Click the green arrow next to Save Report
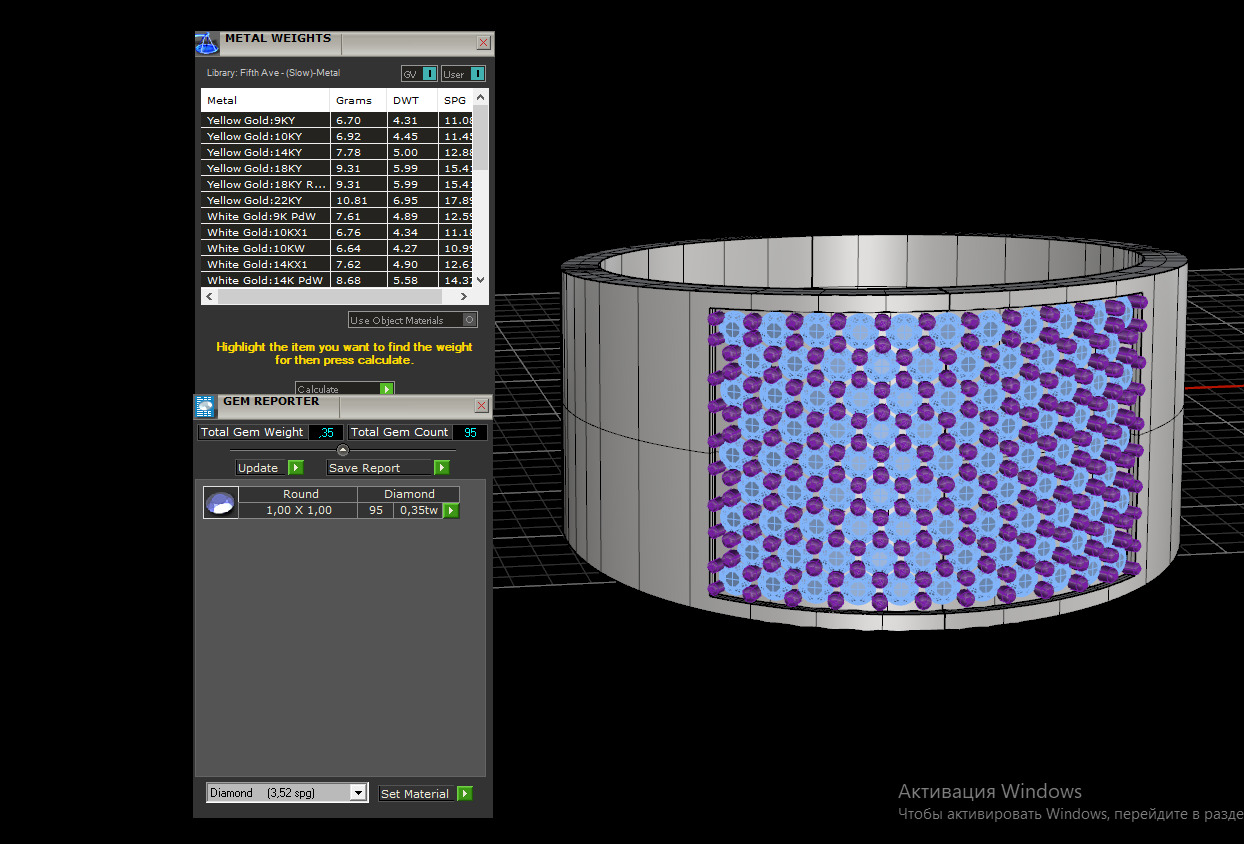The height and width of the screenshot is (844, 1244). 441,468
